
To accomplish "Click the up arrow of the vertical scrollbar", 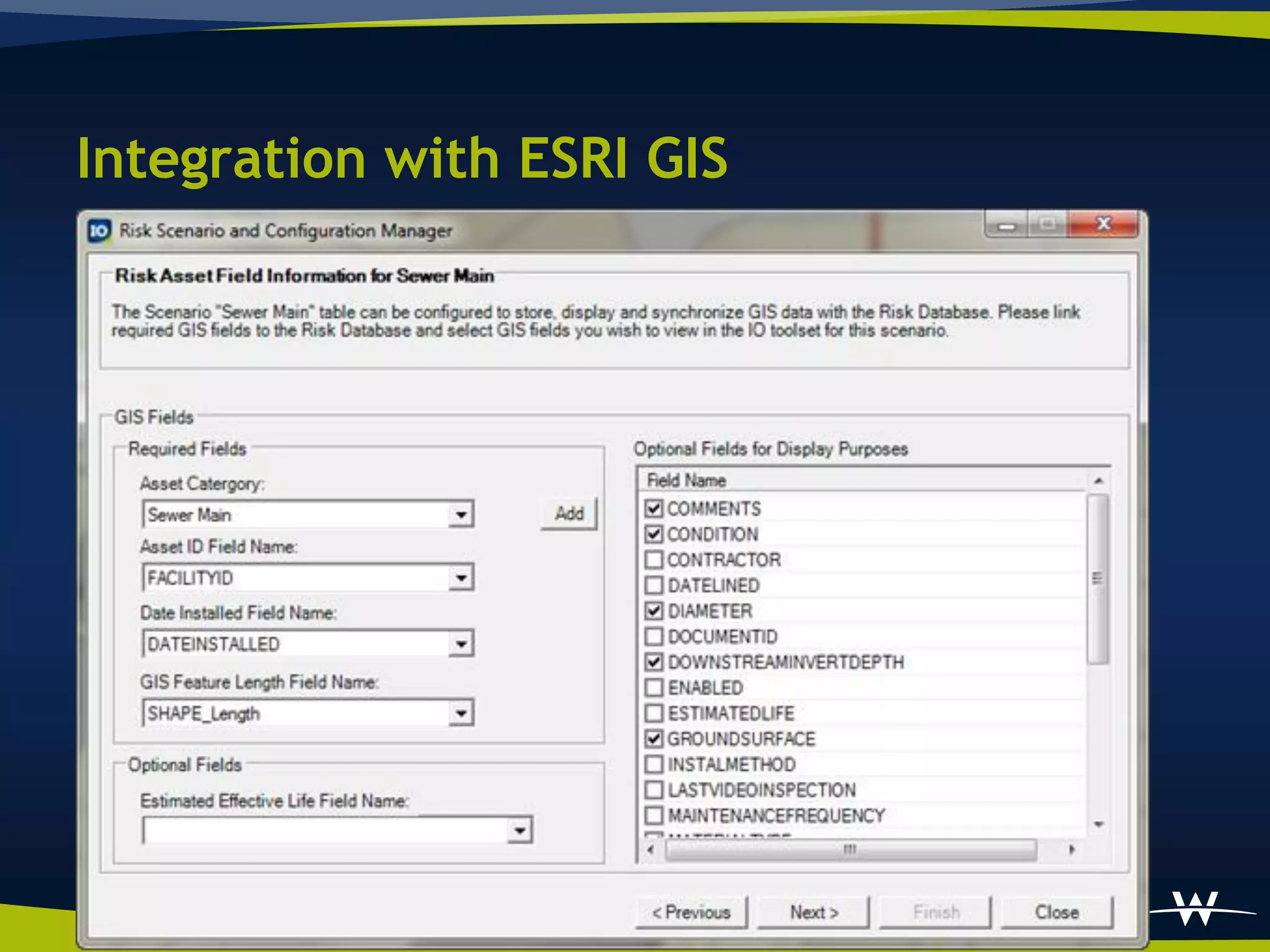I will coord(1099,480).
